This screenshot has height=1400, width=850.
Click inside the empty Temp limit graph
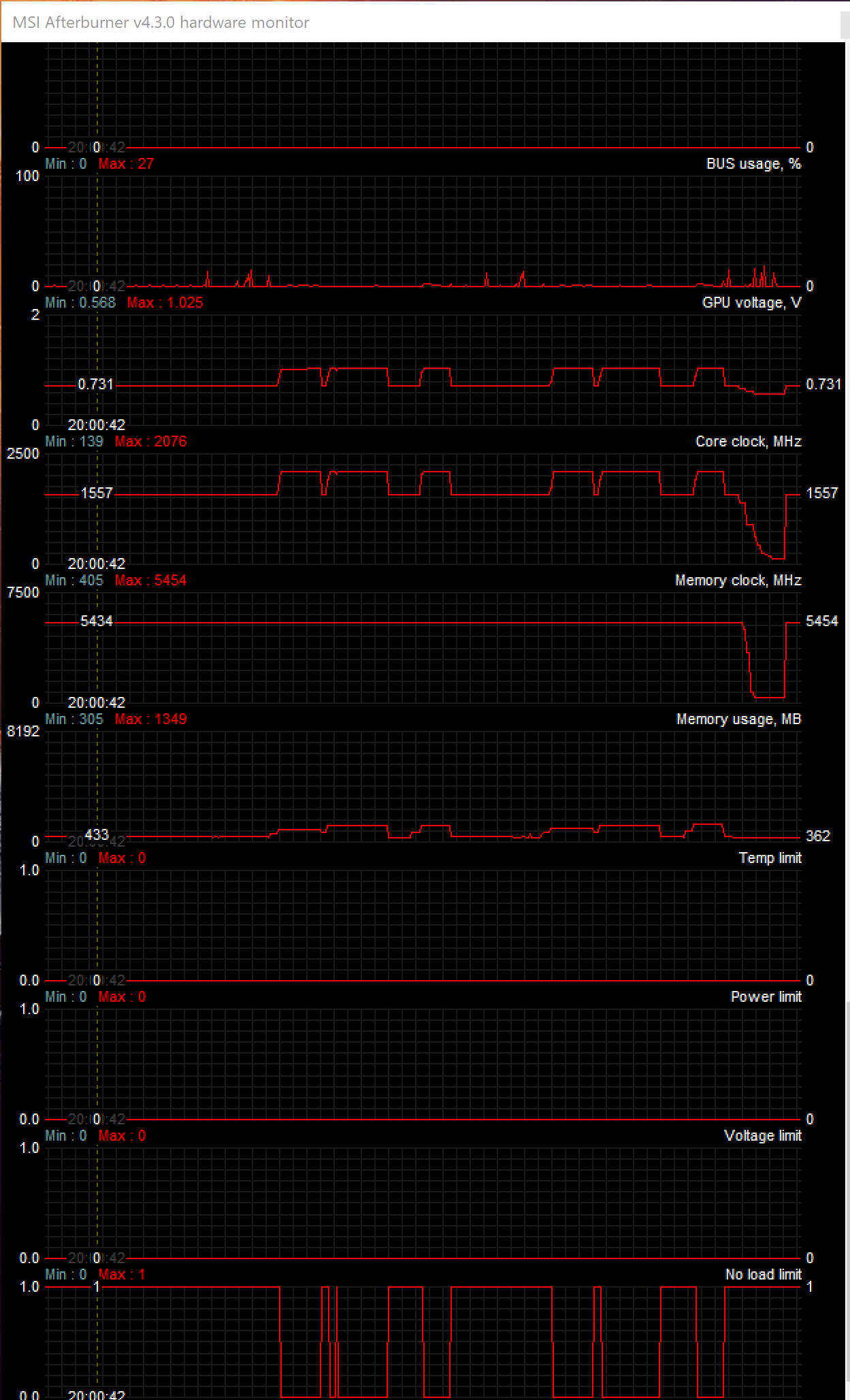coord(423,926)
